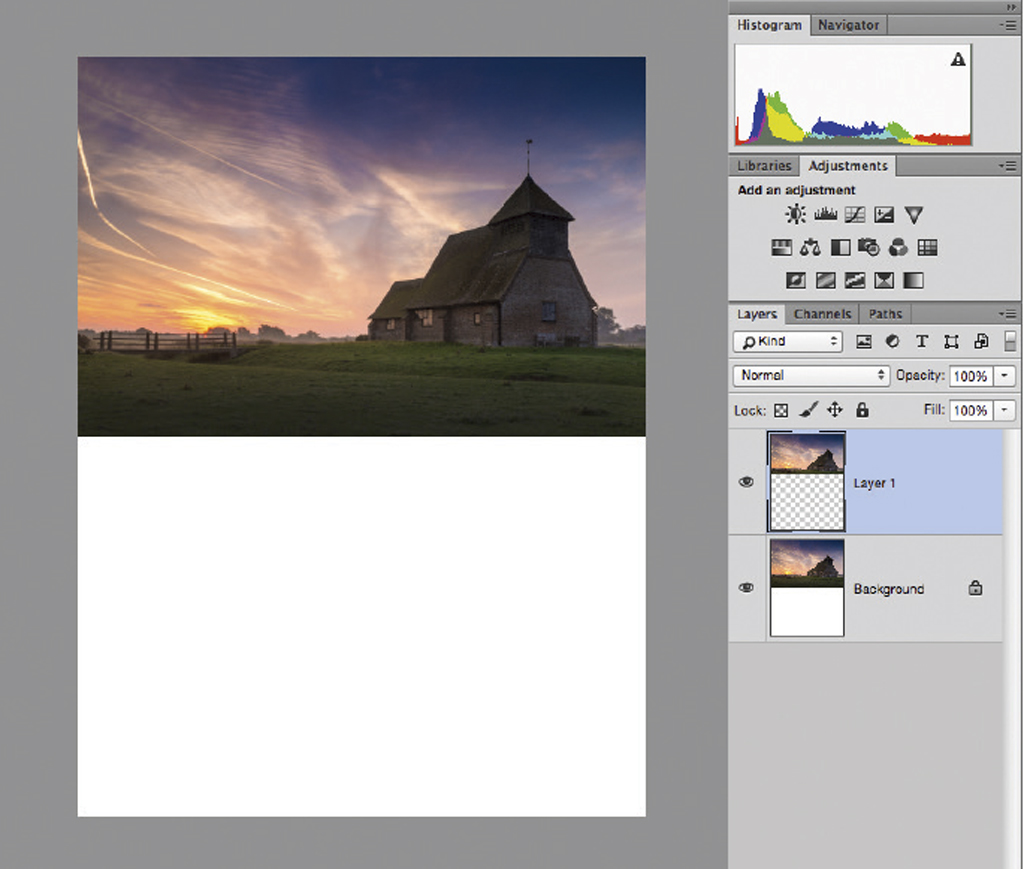Screen dimensions: 1024x869
Task: Click the Fill label
Action: click(x=934, y=409)
